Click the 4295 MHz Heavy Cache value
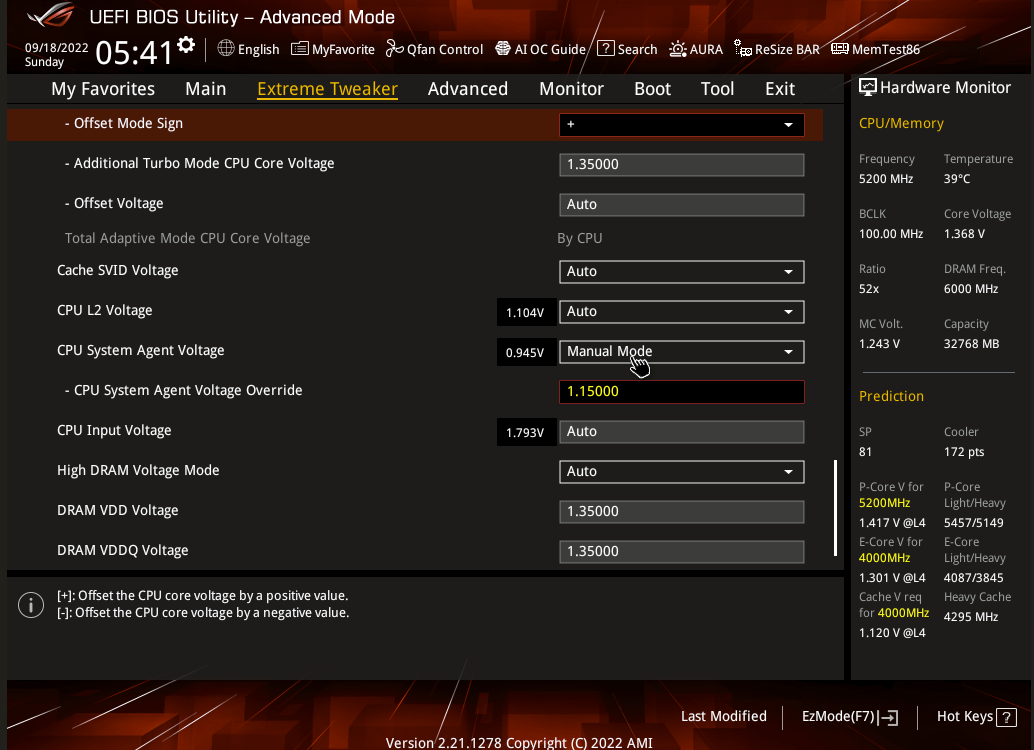 [971, 617]
